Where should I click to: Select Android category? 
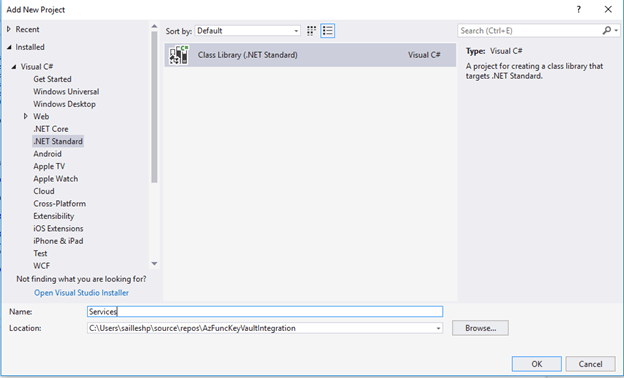(47, 154)
